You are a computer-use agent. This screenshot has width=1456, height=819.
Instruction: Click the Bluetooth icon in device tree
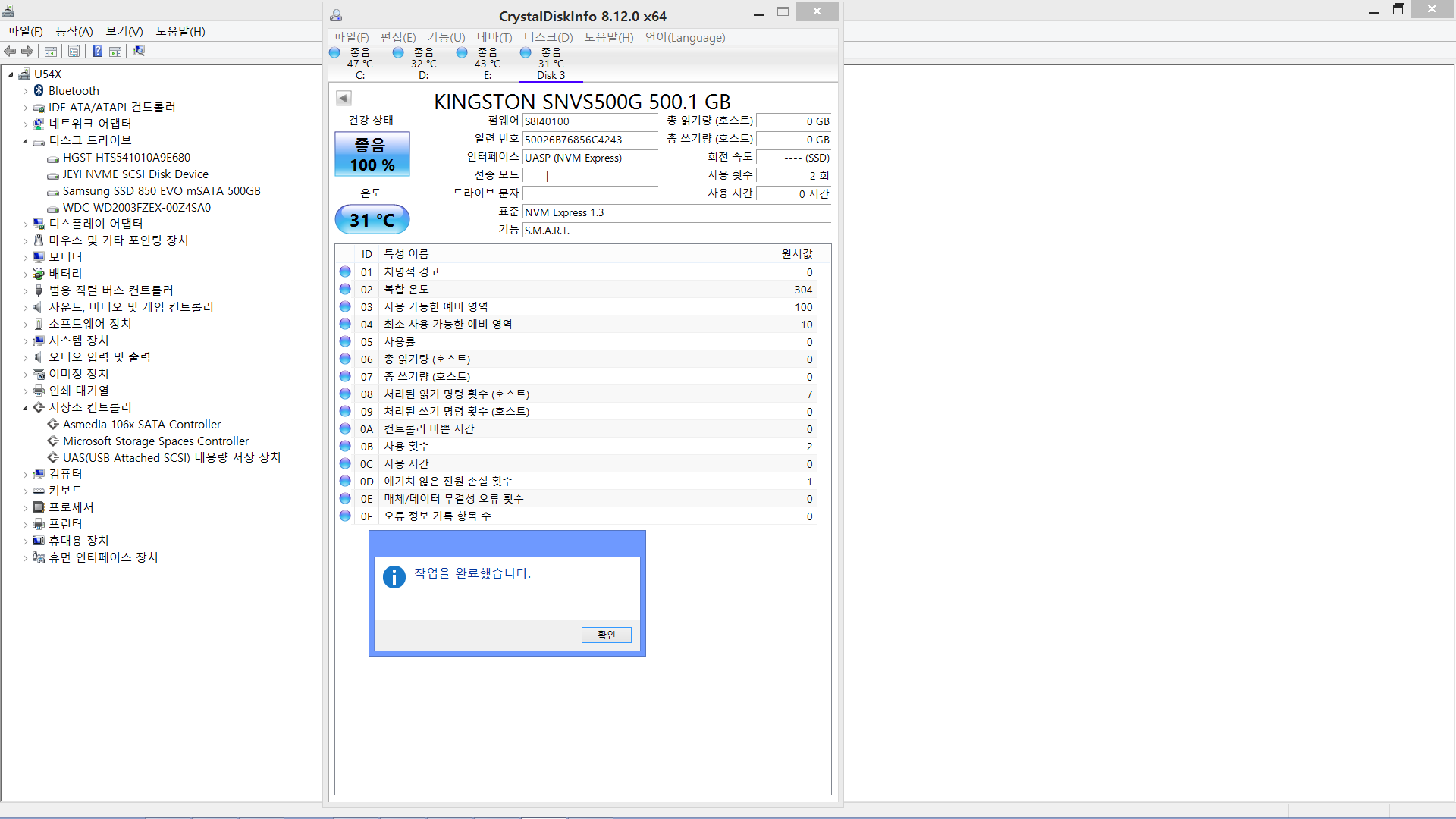[x=39, y=90]
